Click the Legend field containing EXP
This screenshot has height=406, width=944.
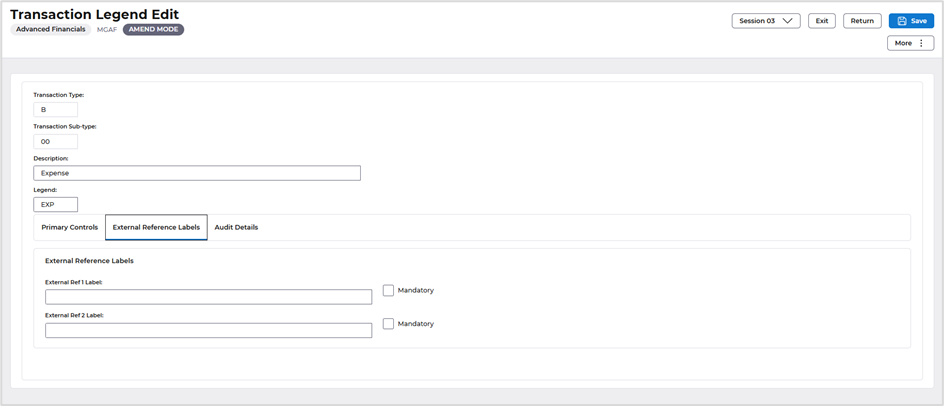pyautogui.click(x=55, y=205)
